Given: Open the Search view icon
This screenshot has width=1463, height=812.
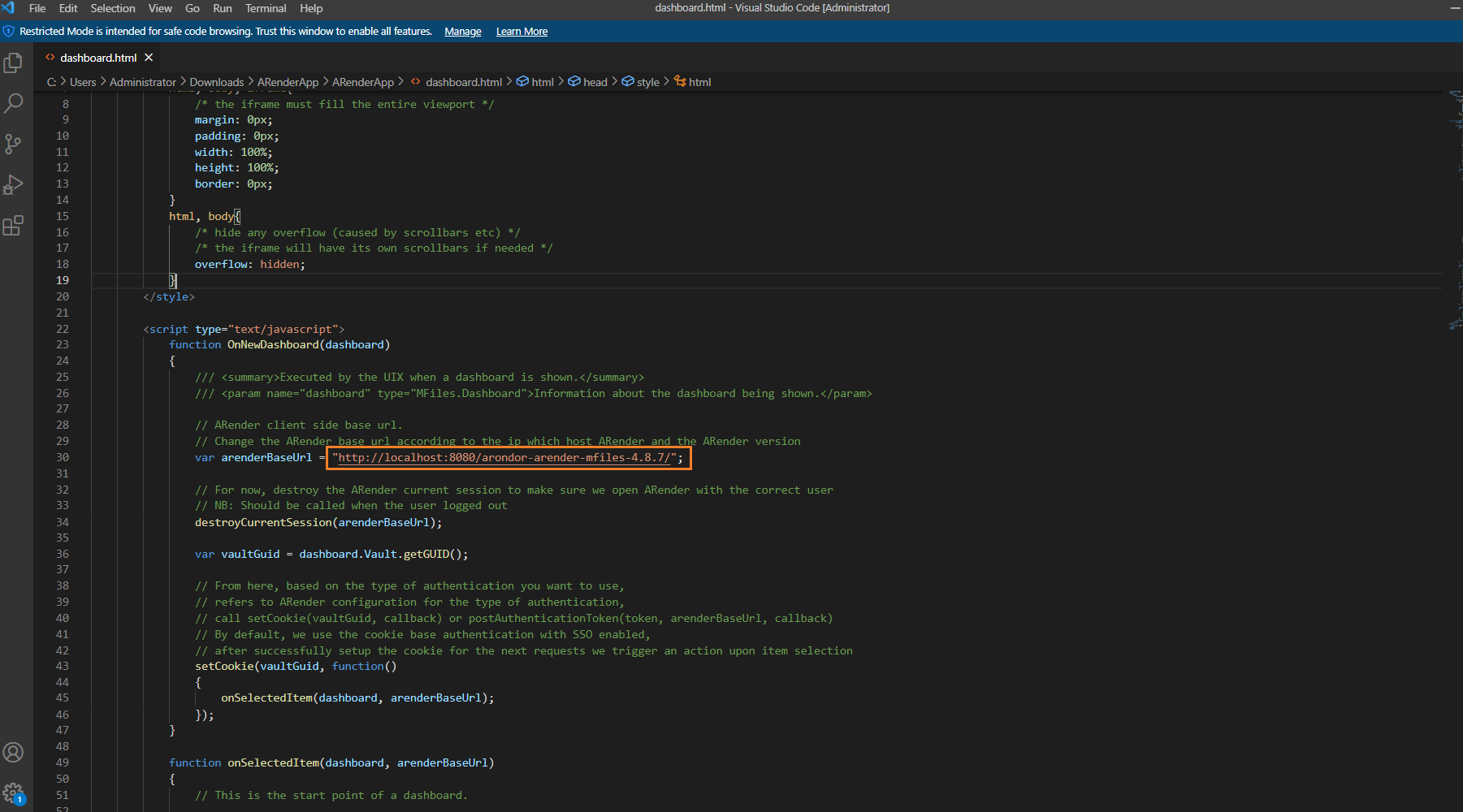Looking at the screenshot, I should [x=14, y=104].
